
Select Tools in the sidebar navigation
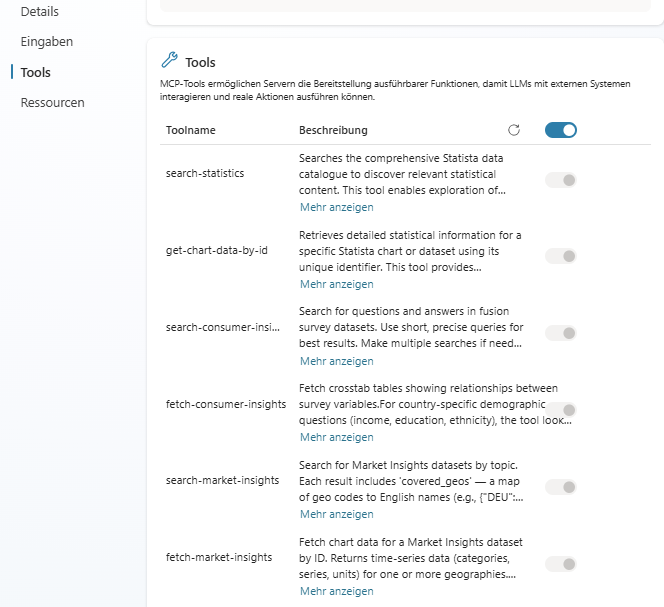(x=36, y=72)
